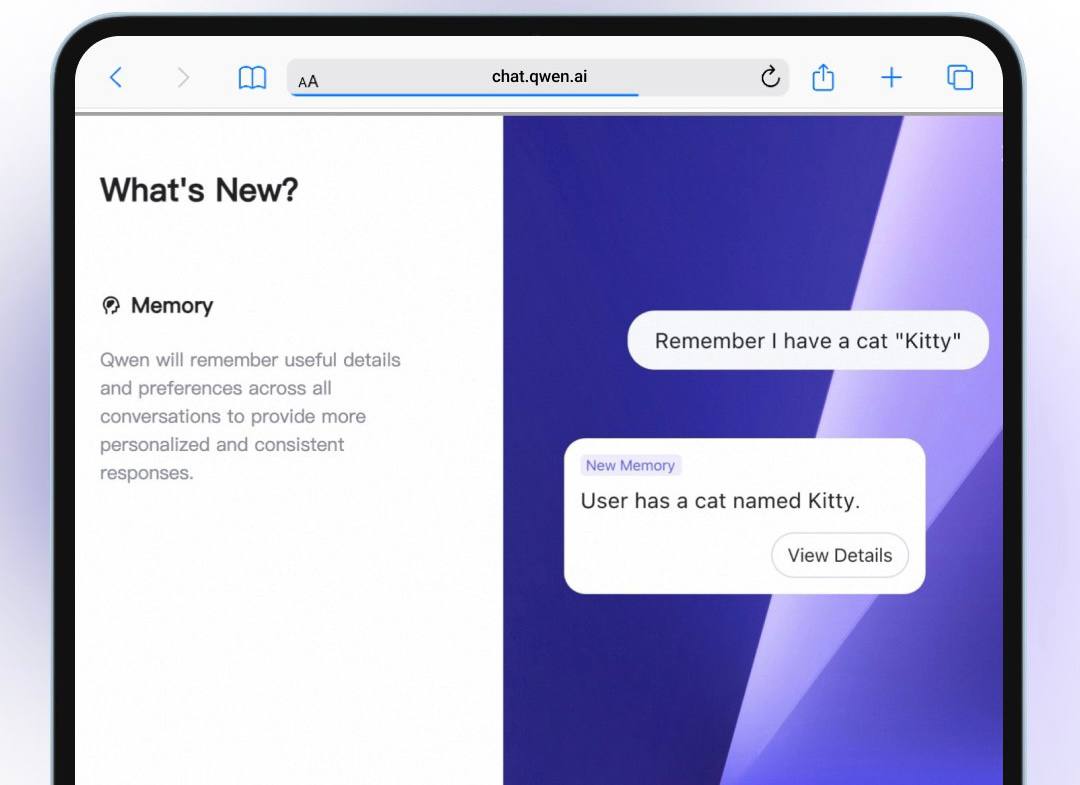Click the blue page loading progress bar
The width and height of the screenshot is (1080, 785).
(x=464, y=95)
